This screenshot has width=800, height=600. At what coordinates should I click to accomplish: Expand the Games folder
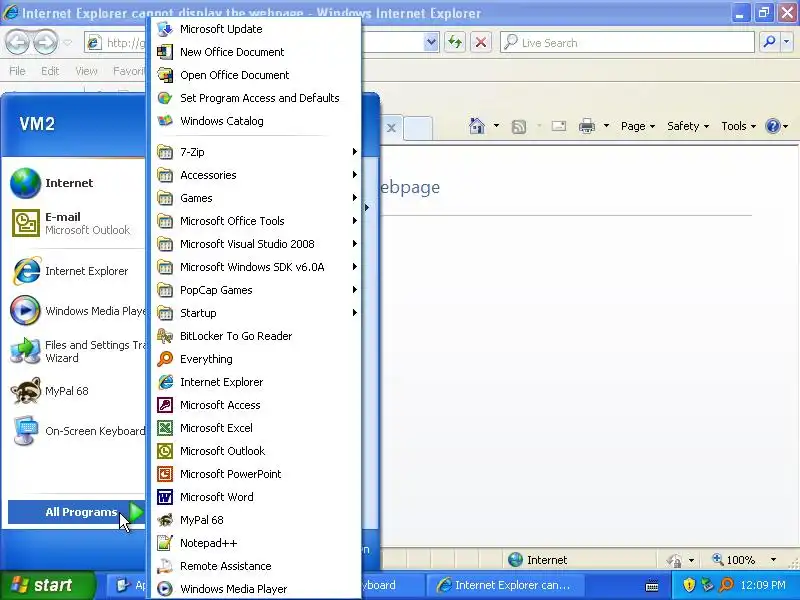256,197
